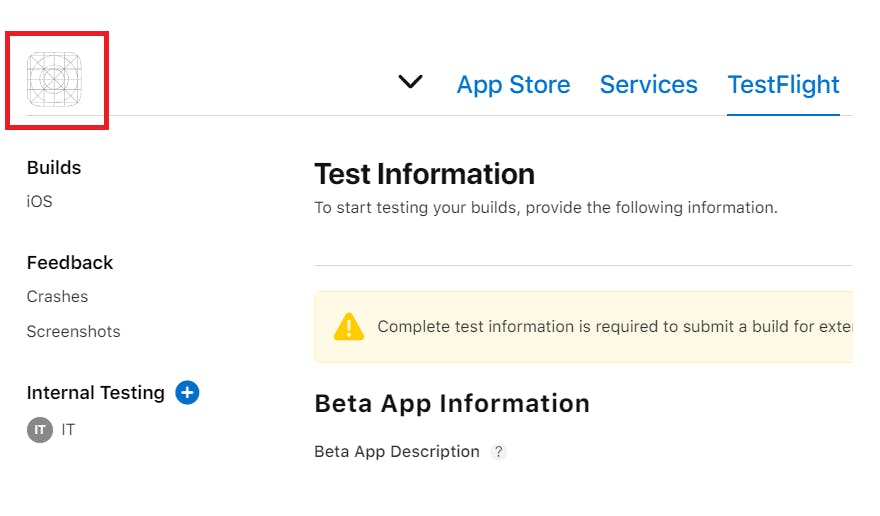Select the TestFlight tab
880x516 pixels.
pyautogui.click(x=783, y=85)
